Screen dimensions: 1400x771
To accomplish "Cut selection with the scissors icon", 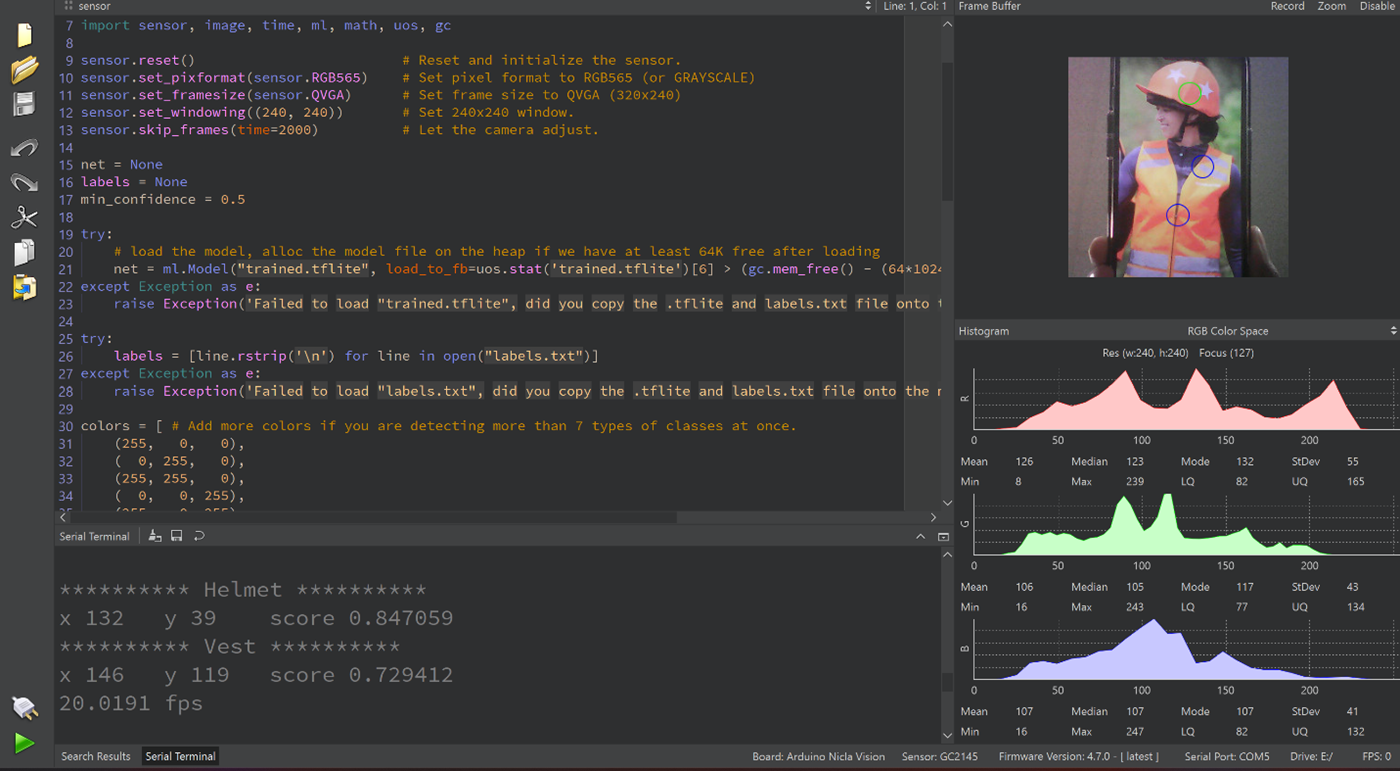I will click(24, 217).
